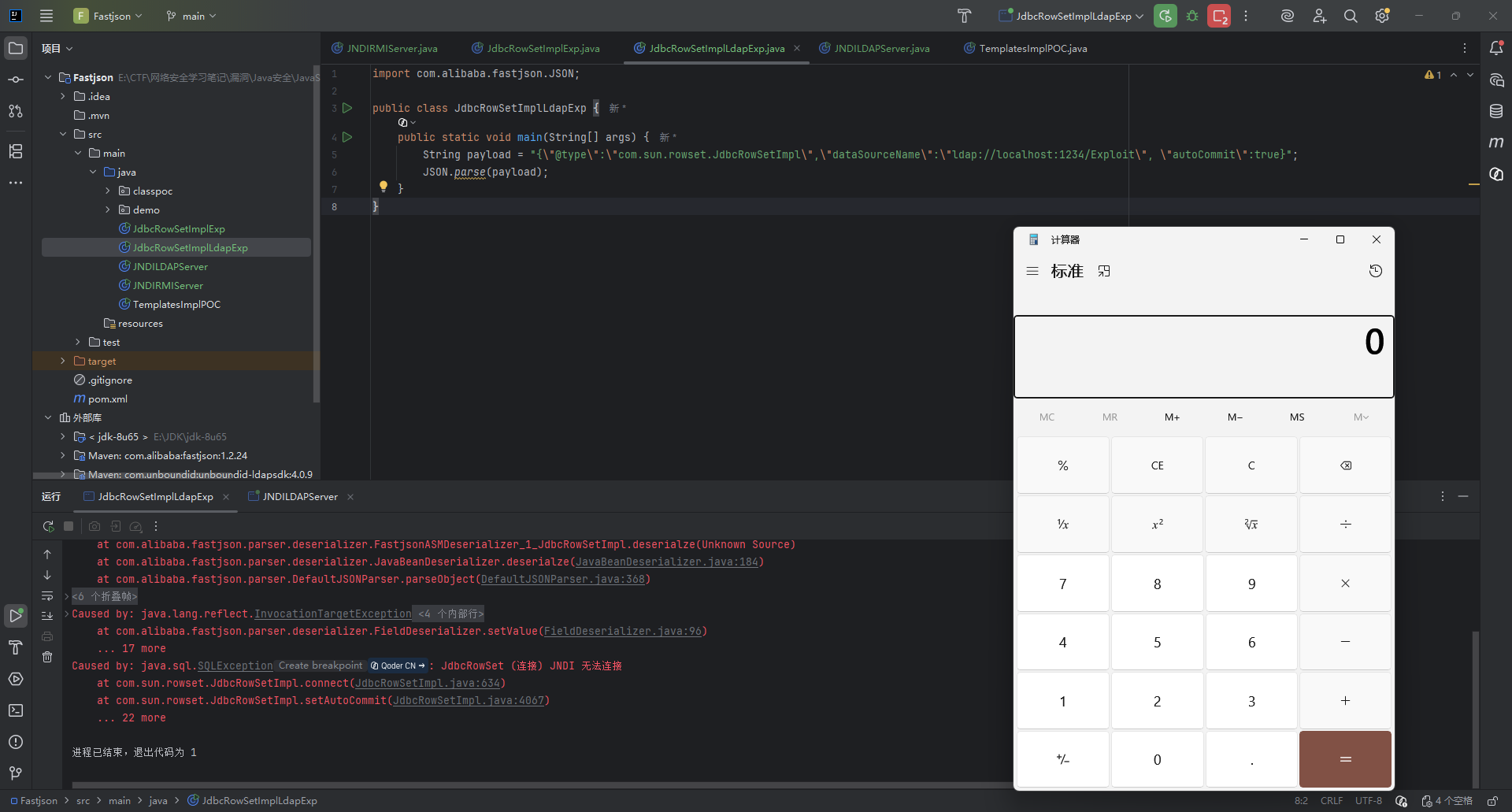Start debugging with the bug icon

click(1192, 16)
